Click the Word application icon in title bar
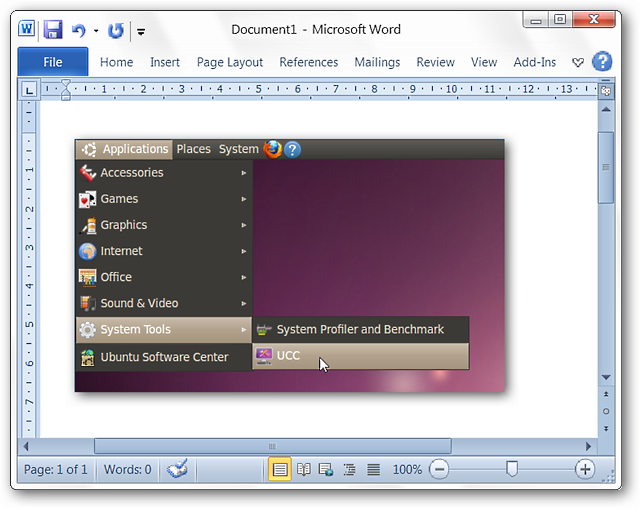This screenshot has height=508, width=640. [x=27, y=30]
